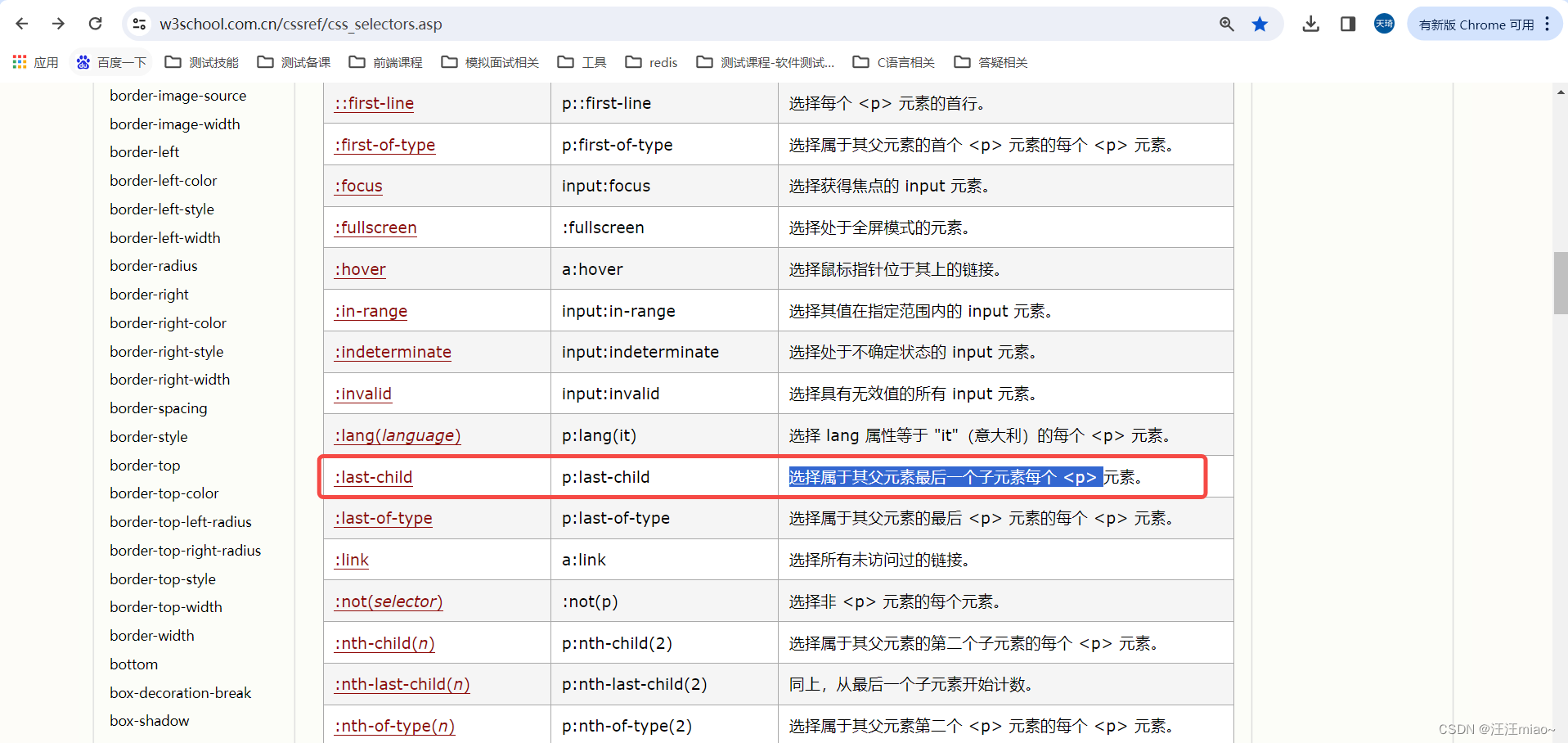Click the address bar URL
Screen dimensions: 1568x743
coord(301,25)
